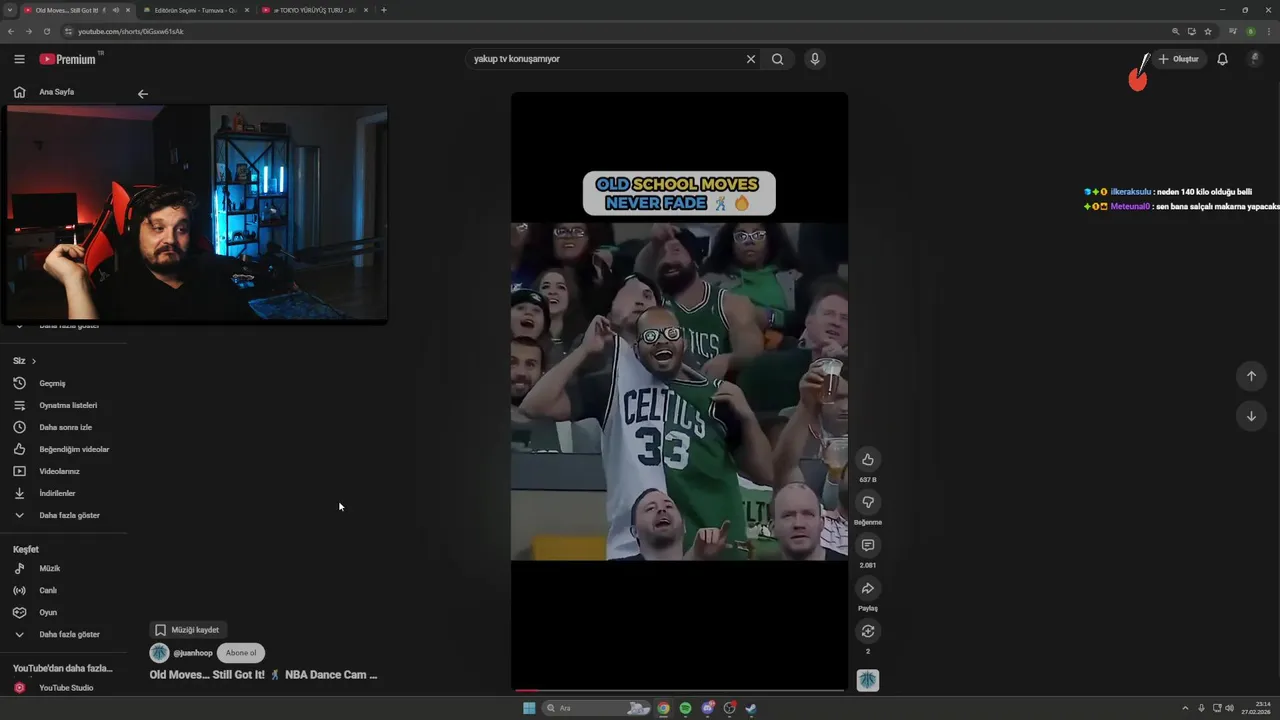Open the @juanhoop channel link
1280x720 pixels.
pyautogui.click(x=193, y=653)
